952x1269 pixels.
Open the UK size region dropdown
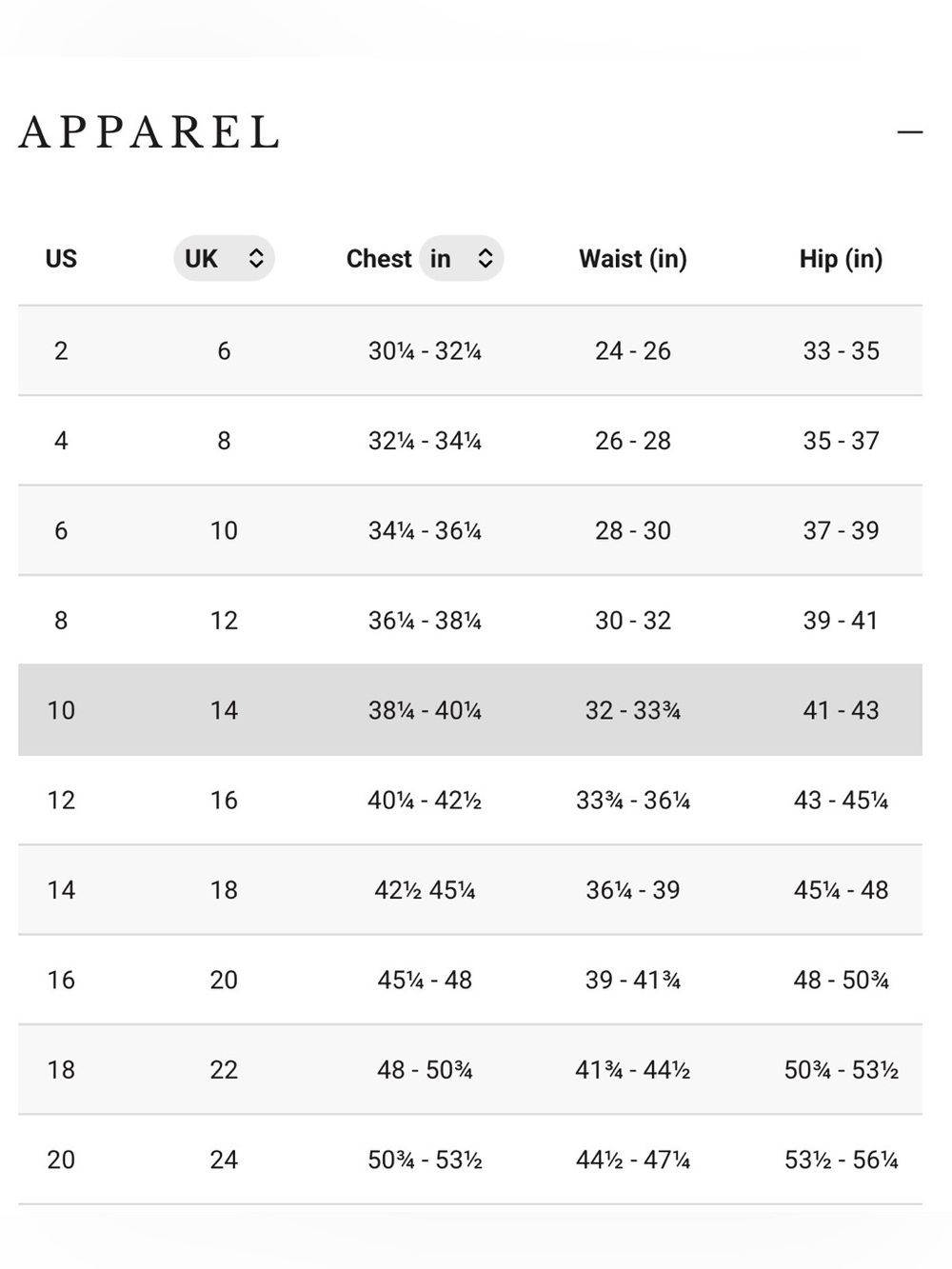pos(224,258)
